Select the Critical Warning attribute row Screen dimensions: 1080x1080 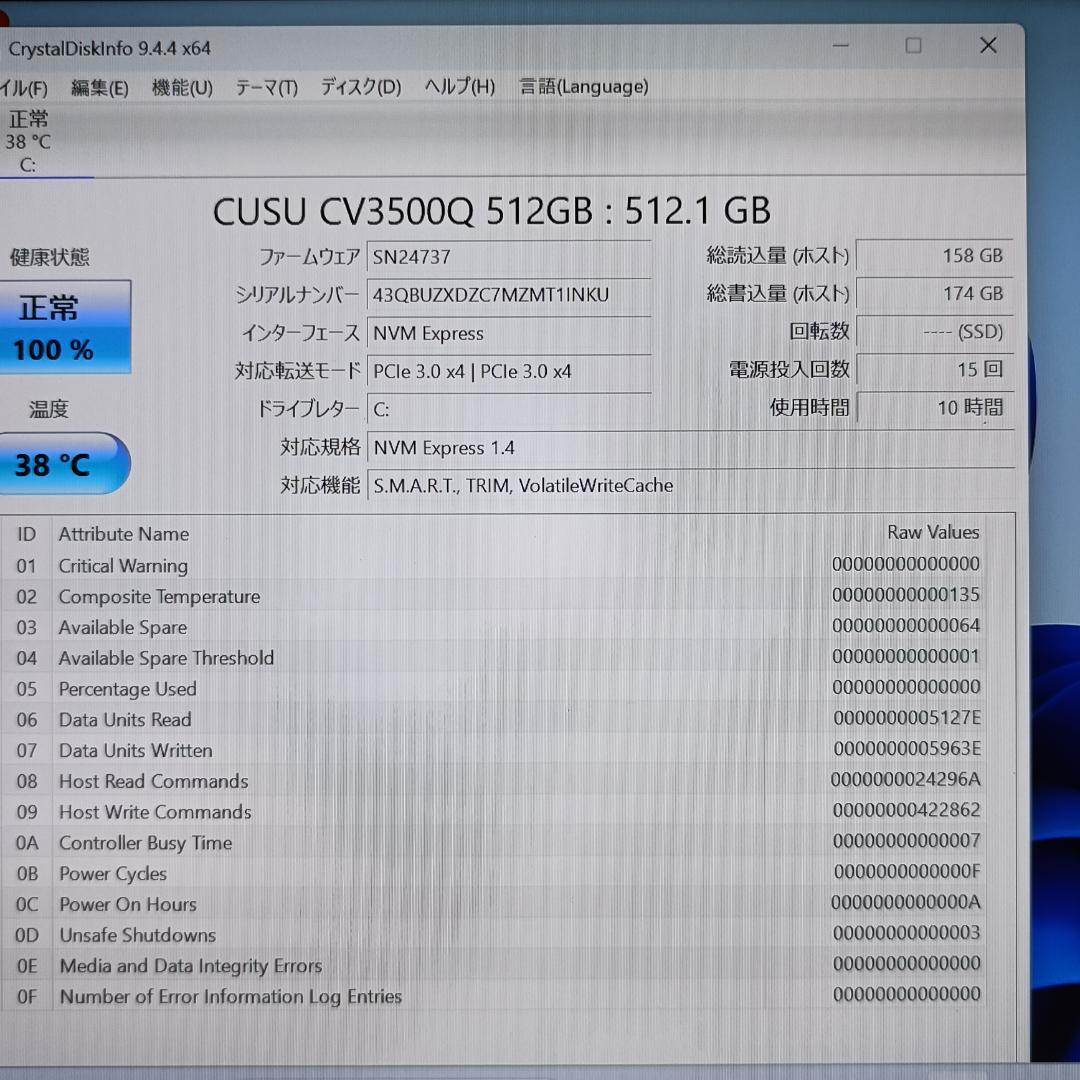[400, 565]
